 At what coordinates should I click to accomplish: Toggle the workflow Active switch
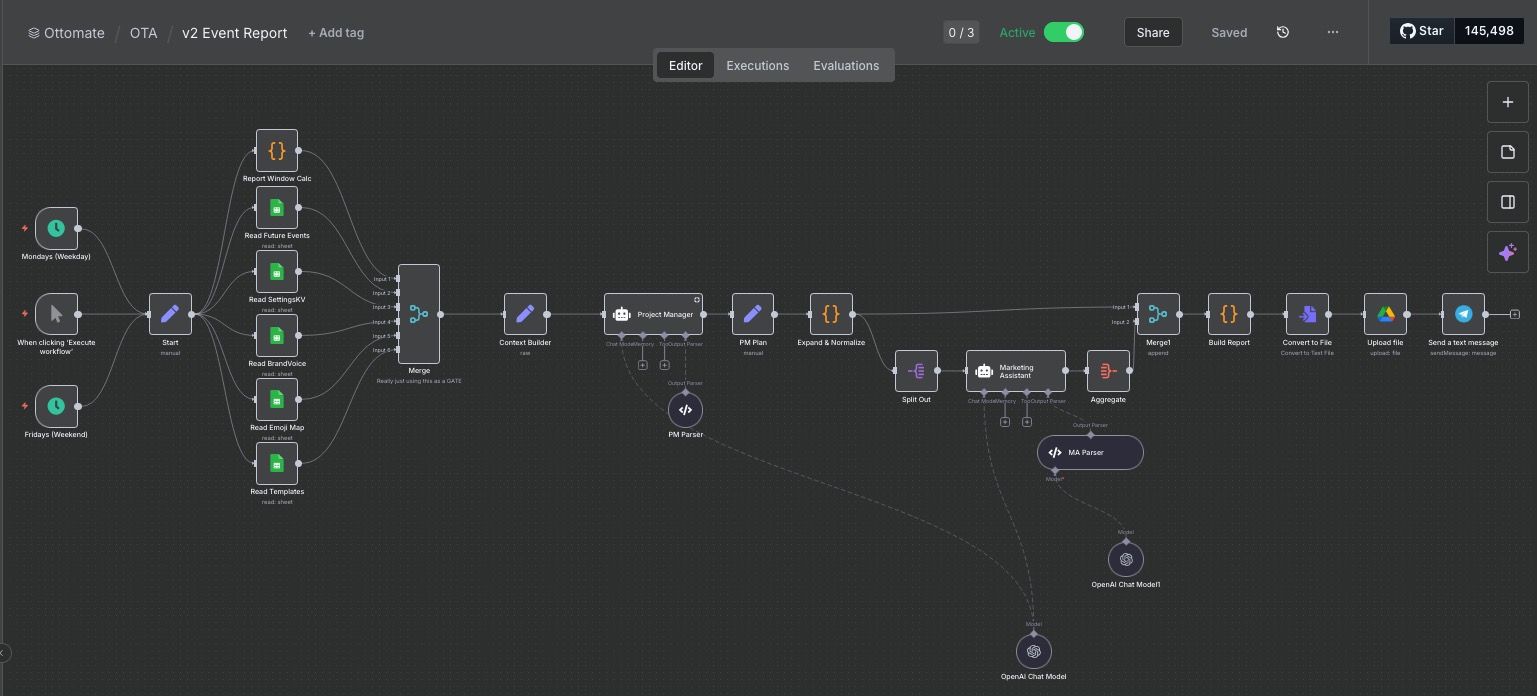point(1064,32)
